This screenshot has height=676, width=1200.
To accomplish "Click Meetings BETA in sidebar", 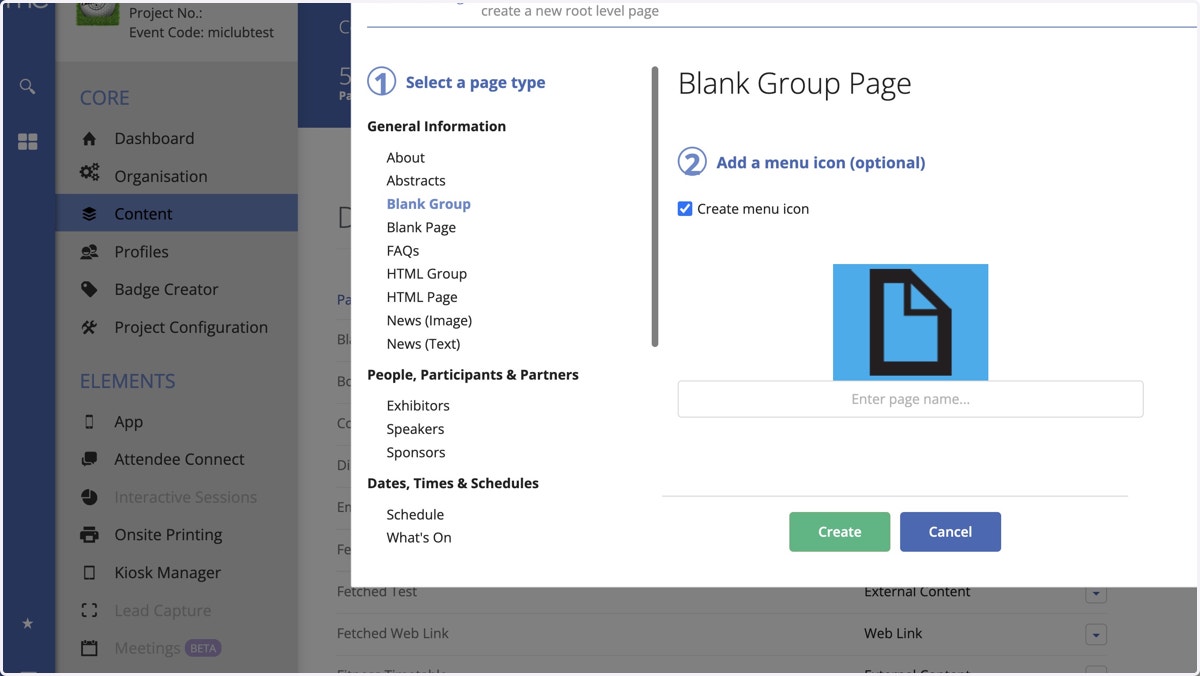I will click(167, 648).
